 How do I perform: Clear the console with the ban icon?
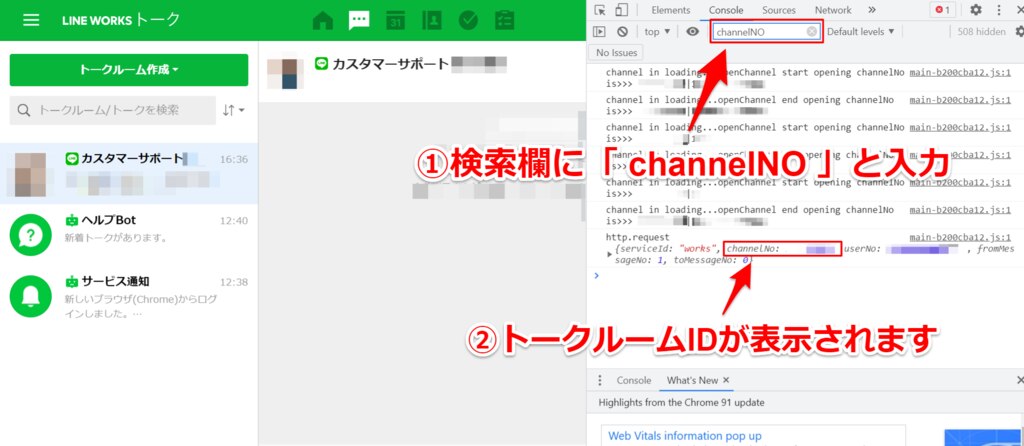[x=622, y=31]
